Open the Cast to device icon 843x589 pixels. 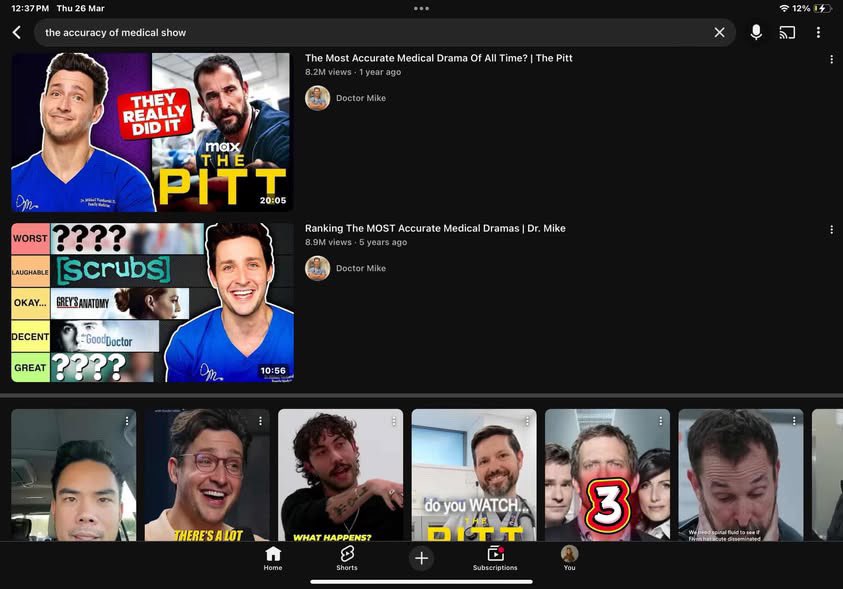pos(787,32)
